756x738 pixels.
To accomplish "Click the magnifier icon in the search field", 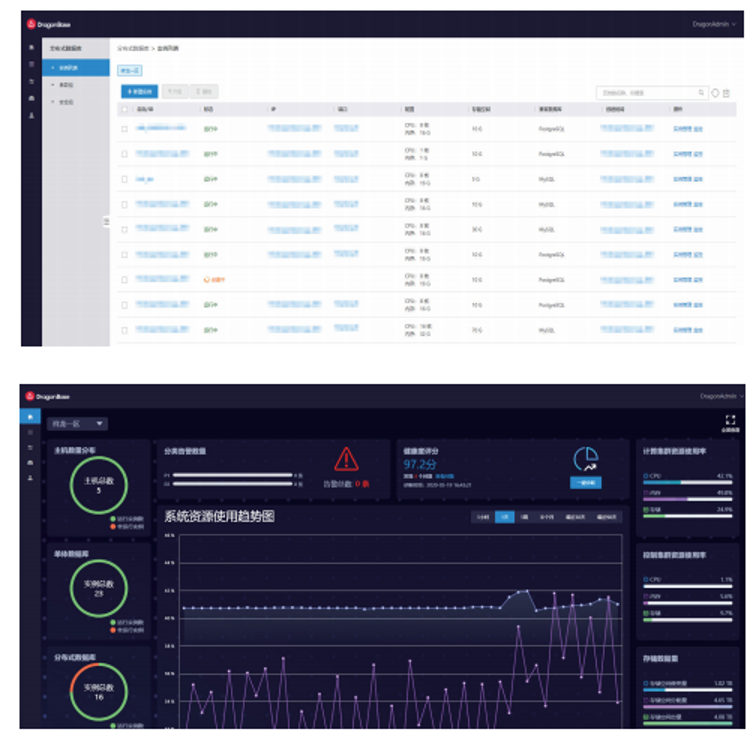I will pyautogui.click(x=702, y=93).
